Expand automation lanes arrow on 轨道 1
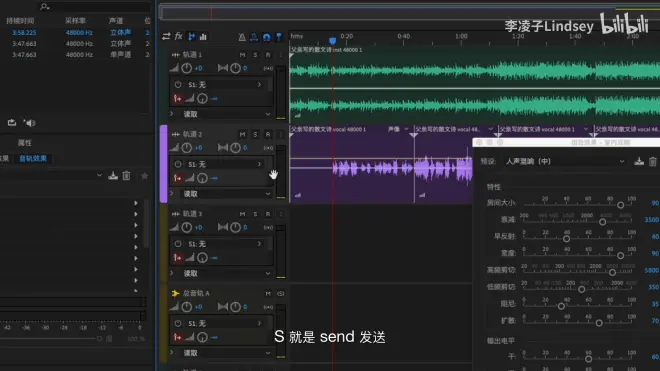This screenshot has height=371, width=660. (172, 114)
